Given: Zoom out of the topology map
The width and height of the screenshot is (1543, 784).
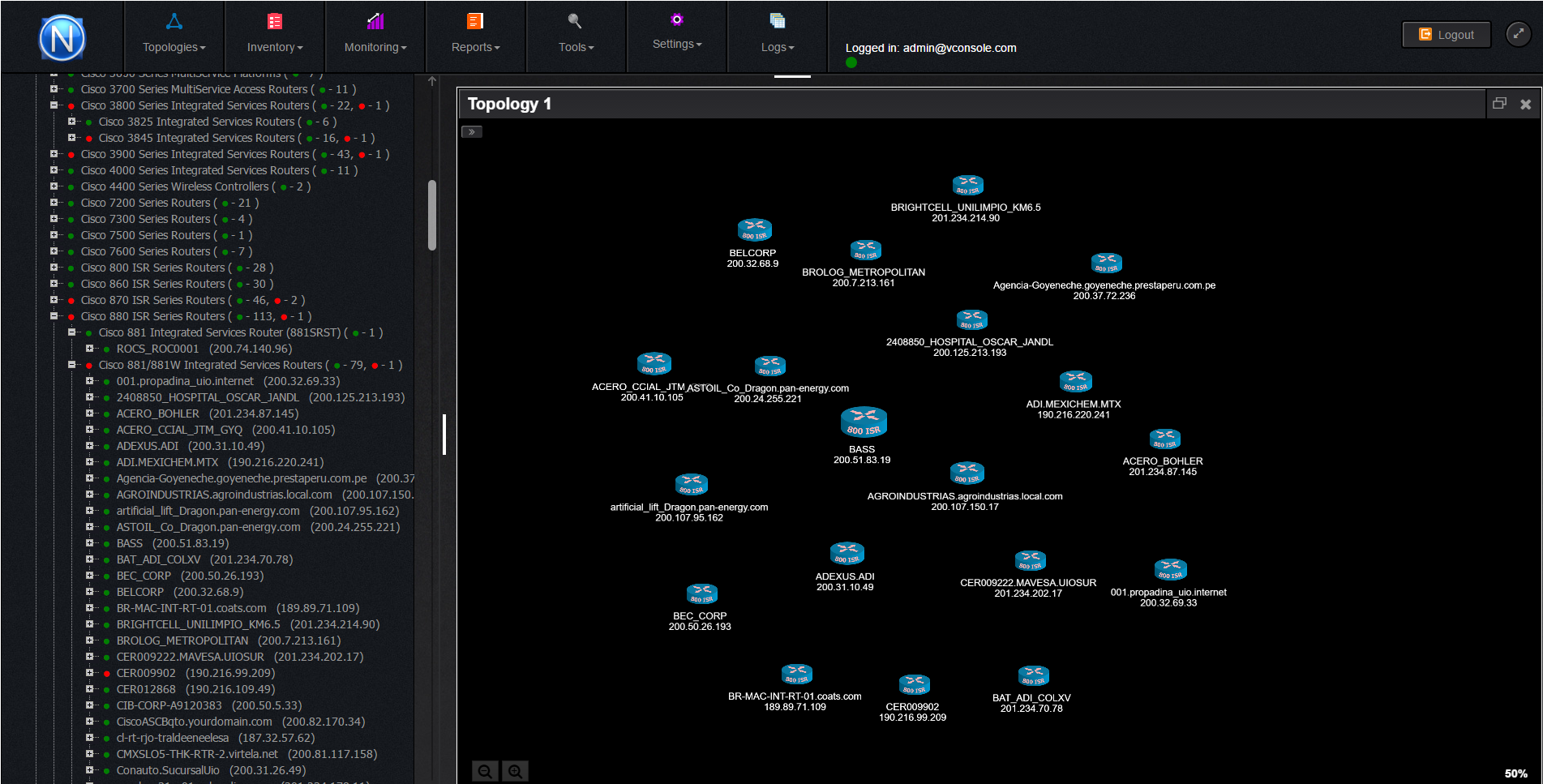Looking at the screenshot, I should 485,772.
